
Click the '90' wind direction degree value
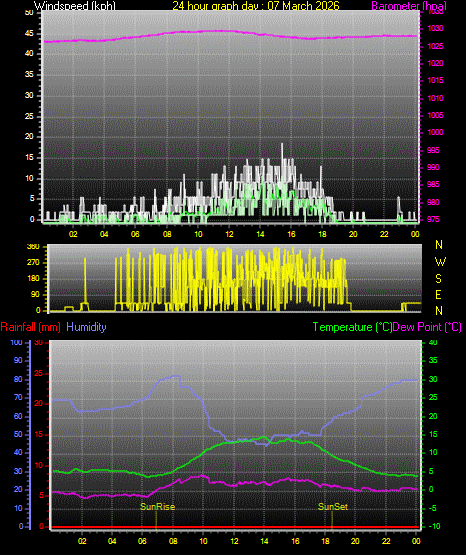click(35, 294)
